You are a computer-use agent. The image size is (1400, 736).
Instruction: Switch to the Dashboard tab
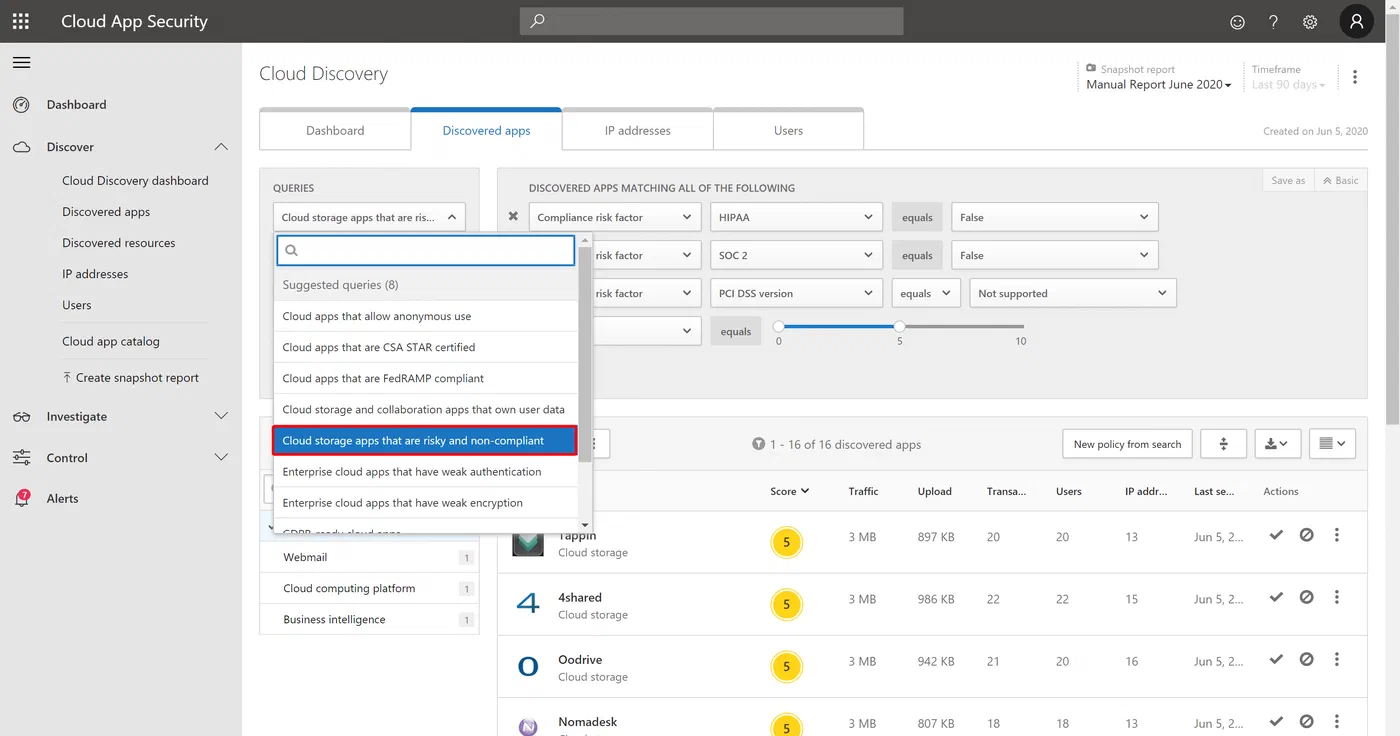pyautogui.click(x=335, y=130)
